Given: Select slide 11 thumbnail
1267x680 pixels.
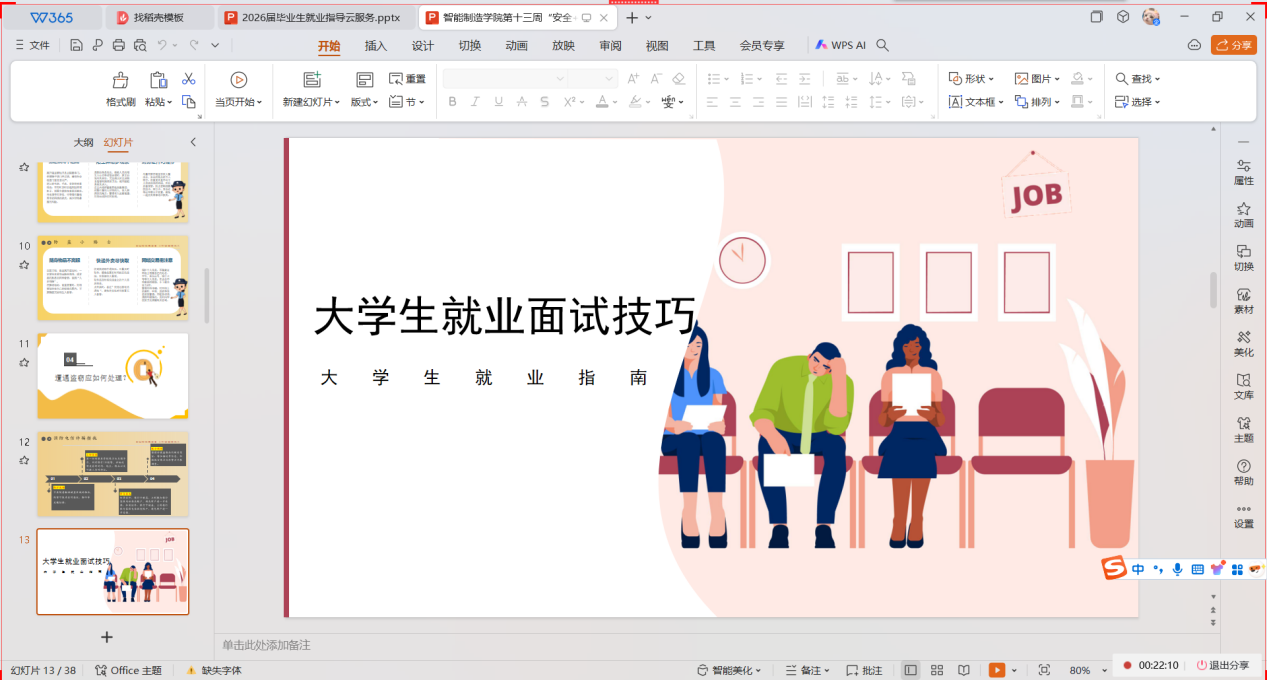Looking at the screenshot, I should point(112,376).
